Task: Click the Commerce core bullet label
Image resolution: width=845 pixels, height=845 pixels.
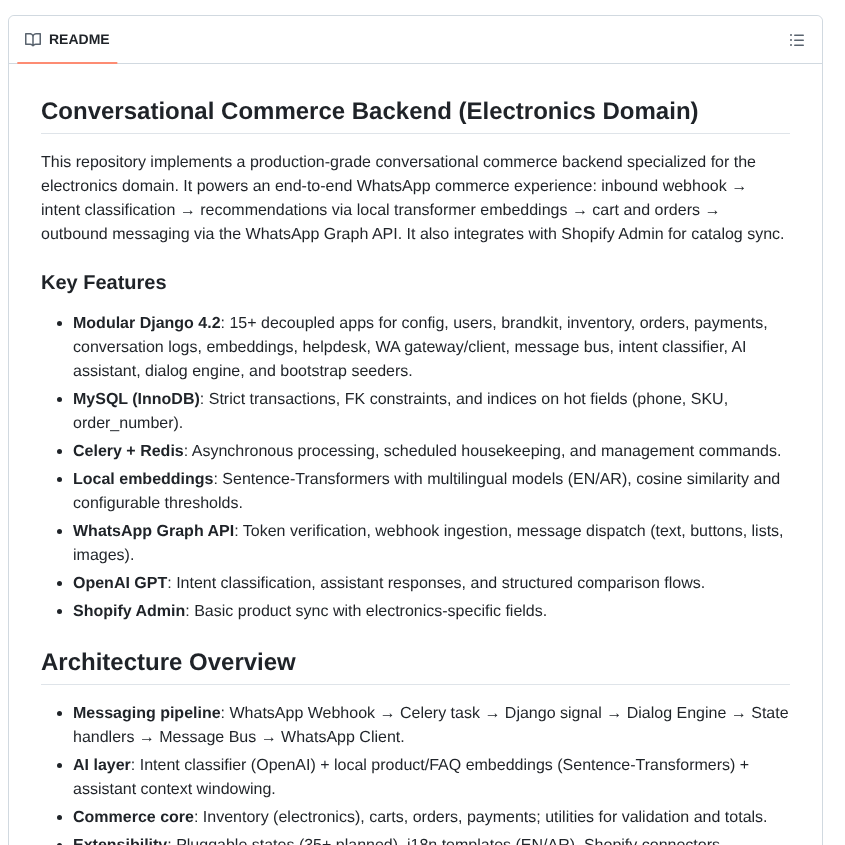Action: click(133, 817)
